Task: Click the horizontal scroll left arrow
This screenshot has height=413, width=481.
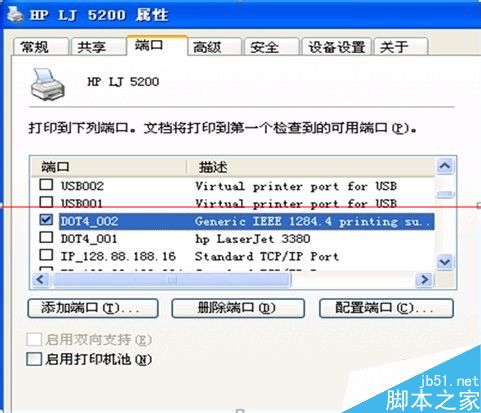Action: [x=41, y=279]
